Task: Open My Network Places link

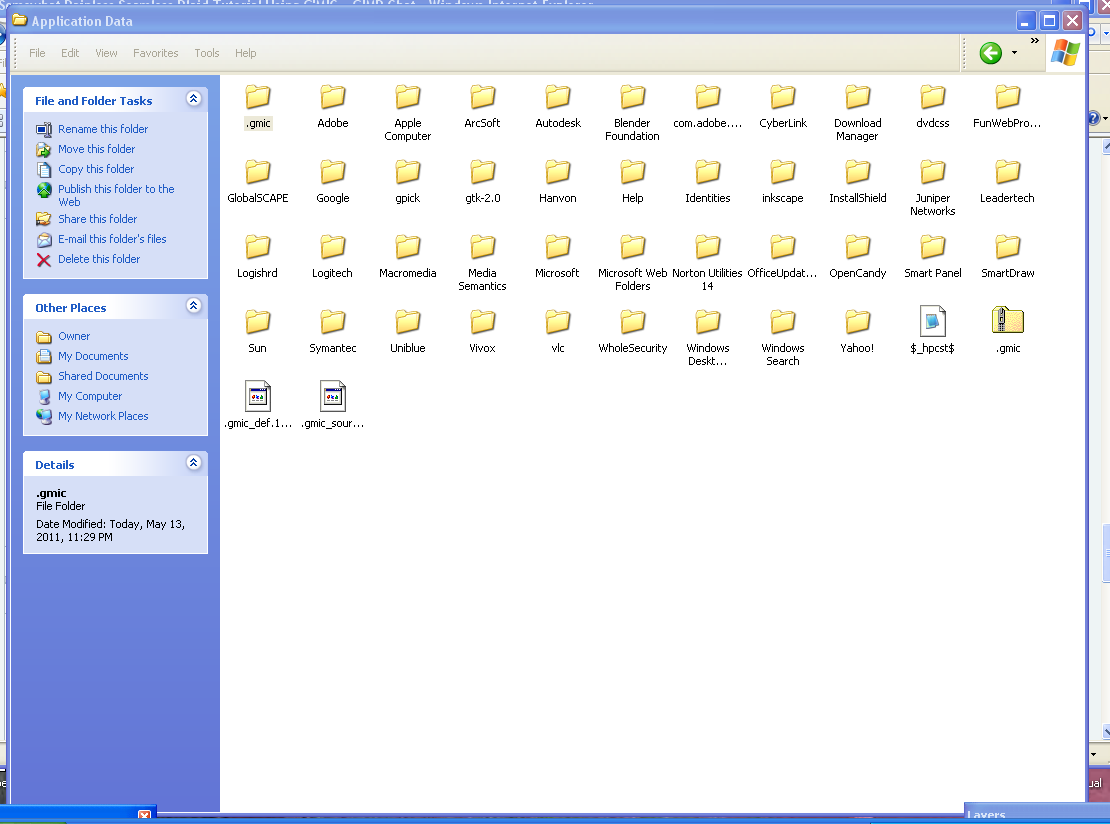Action: (103, 416)
